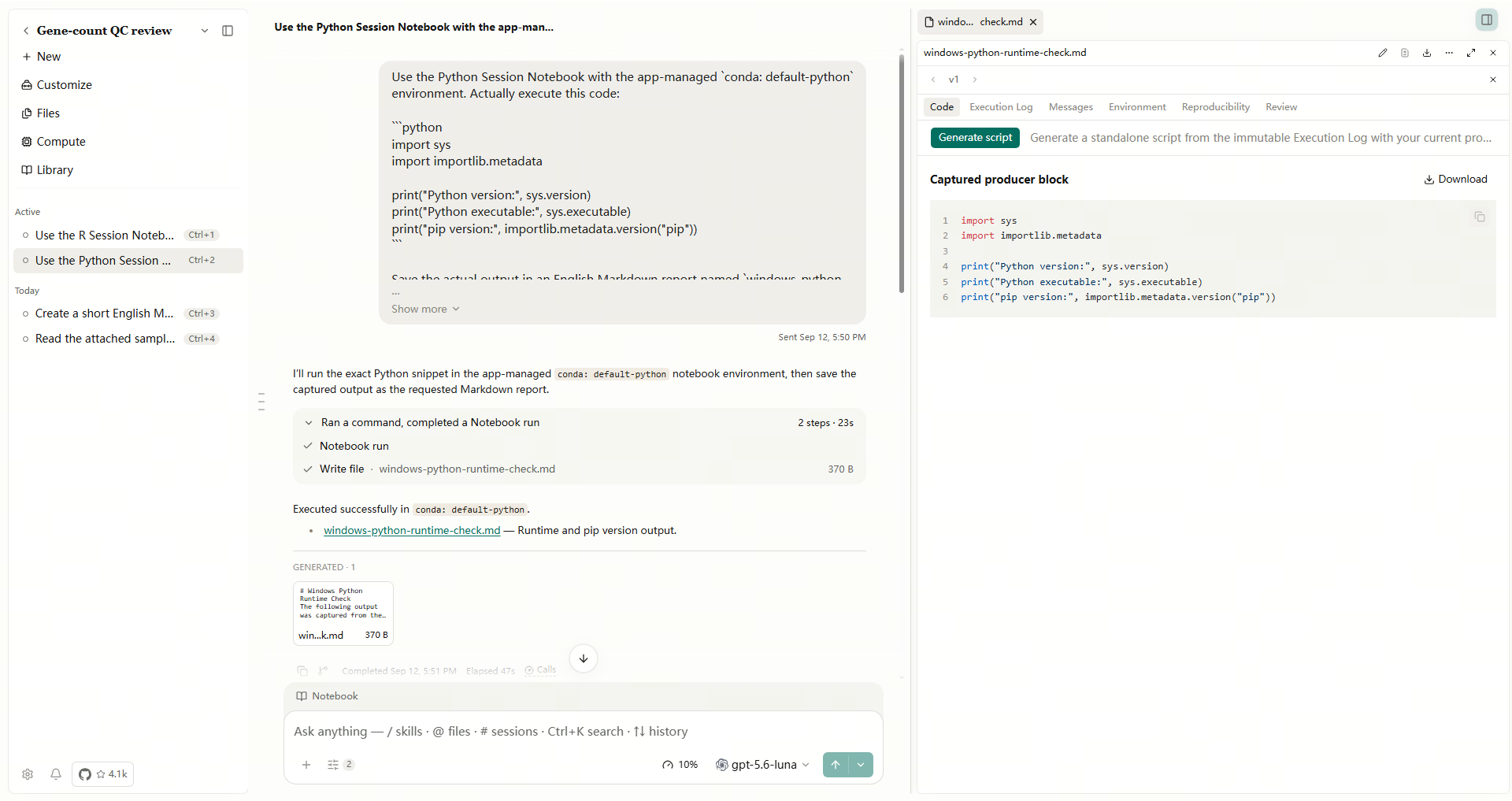Switch to the Code tab
This screenshot has height=801, width=1512.
(942, 107)
